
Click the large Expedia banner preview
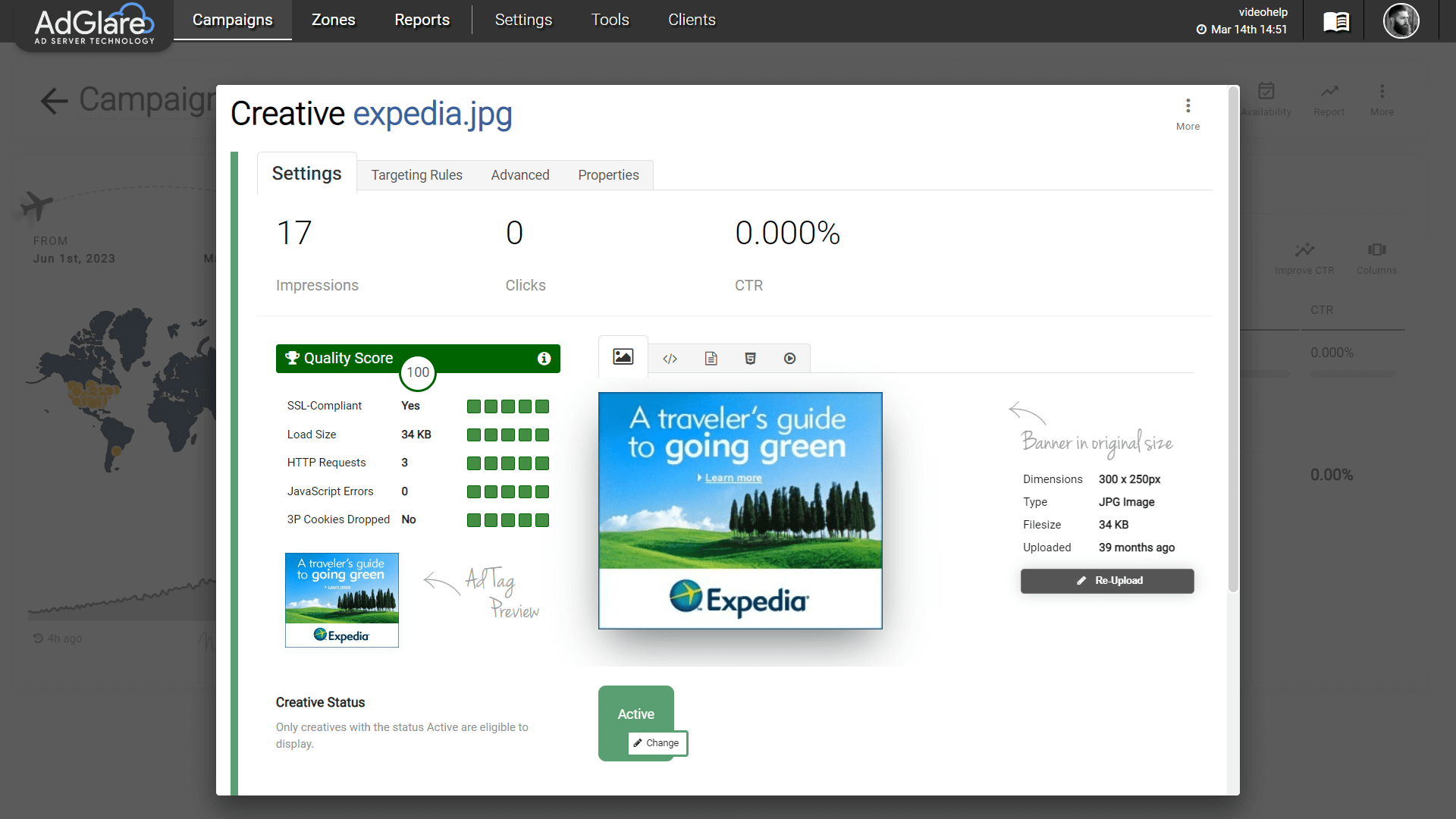tap(740, 510)
